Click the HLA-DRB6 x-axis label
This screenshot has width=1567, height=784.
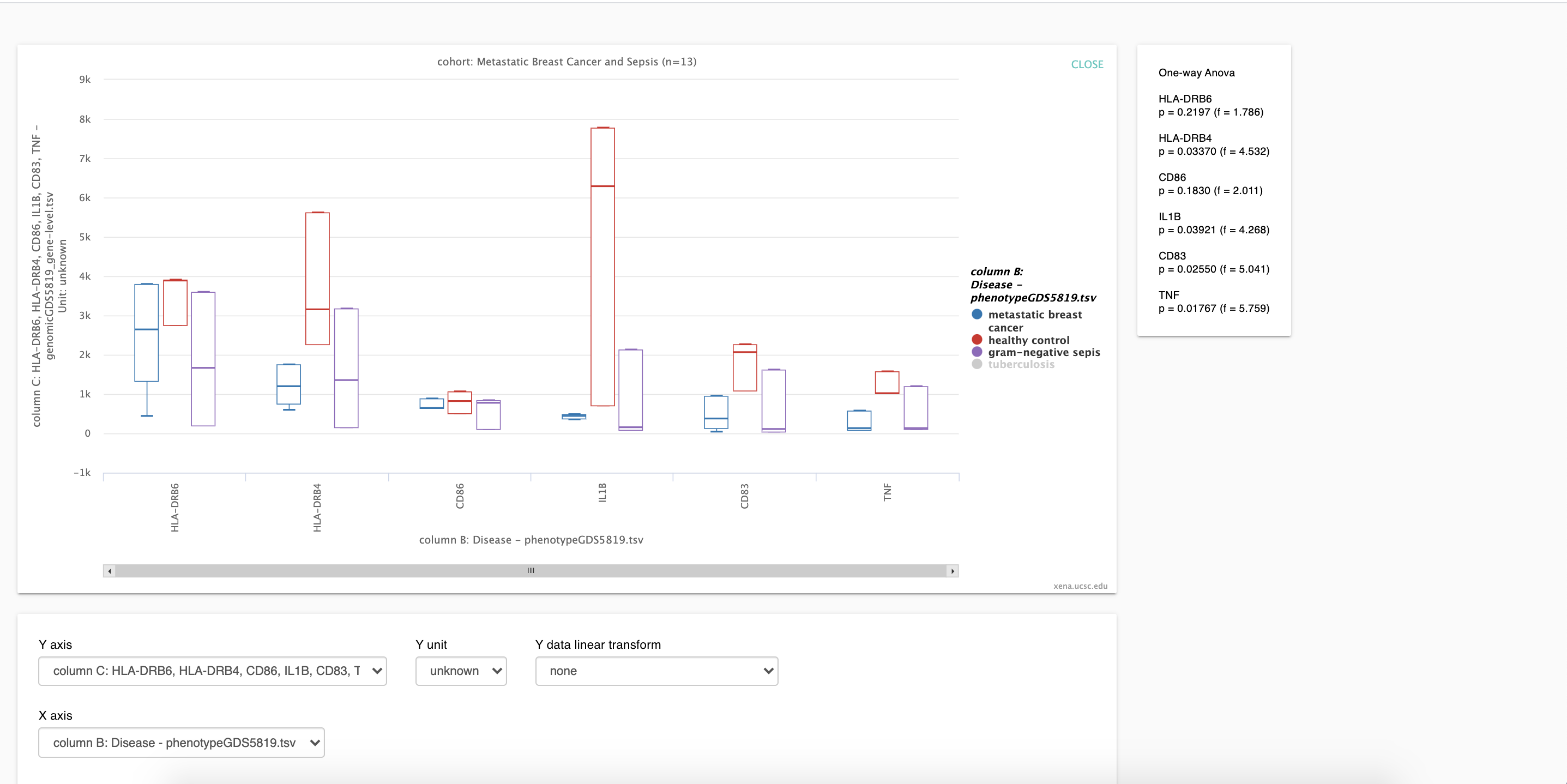(174, 507)
